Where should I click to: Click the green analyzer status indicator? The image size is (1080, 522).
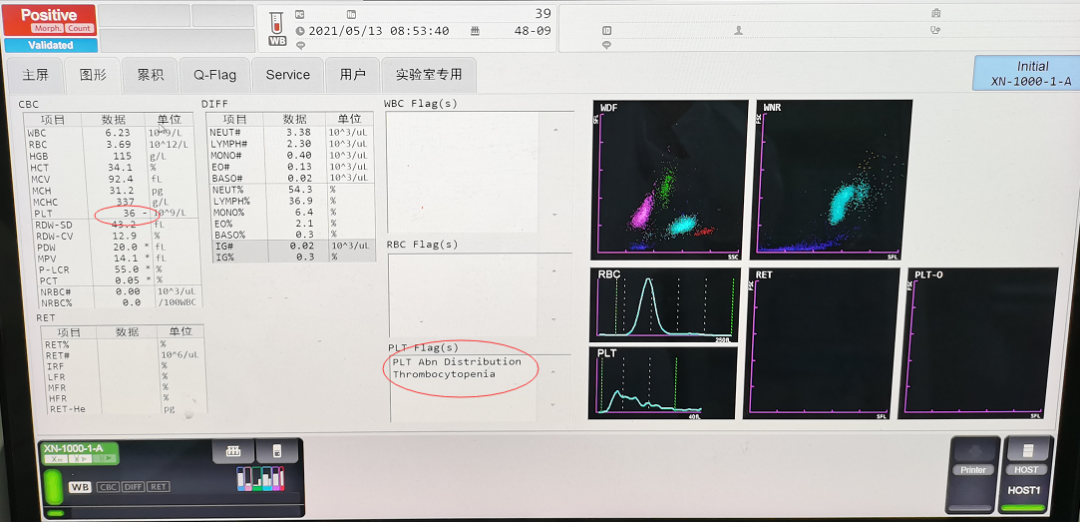pos(53,487)
